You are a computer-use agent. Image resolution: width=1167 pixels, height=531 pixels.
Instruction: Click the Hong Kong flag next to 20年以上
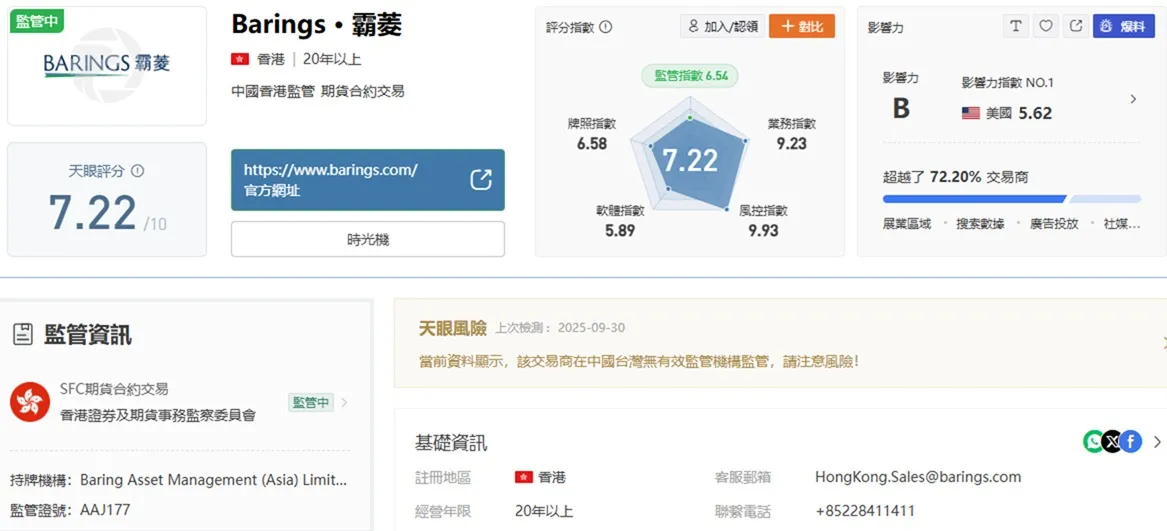(240, 60)
